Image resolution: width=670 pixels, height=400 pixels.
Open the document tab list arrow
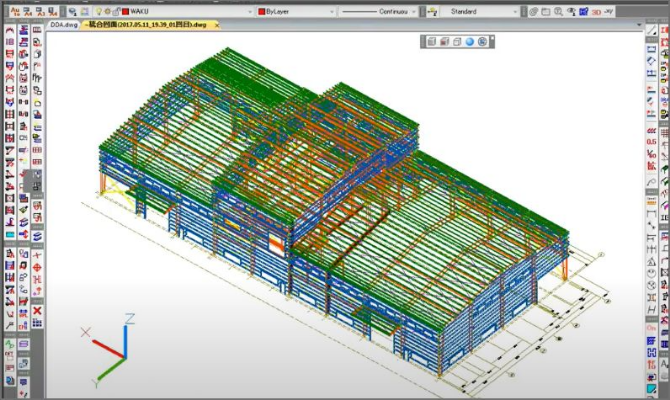(x=639, y=25)
